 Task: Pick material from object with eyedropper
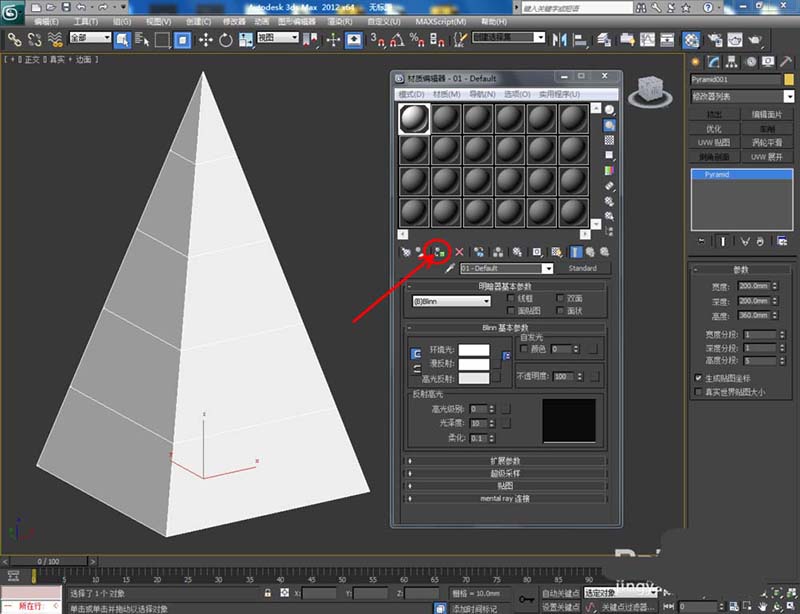pyautogui.click(x=450, y=269)
